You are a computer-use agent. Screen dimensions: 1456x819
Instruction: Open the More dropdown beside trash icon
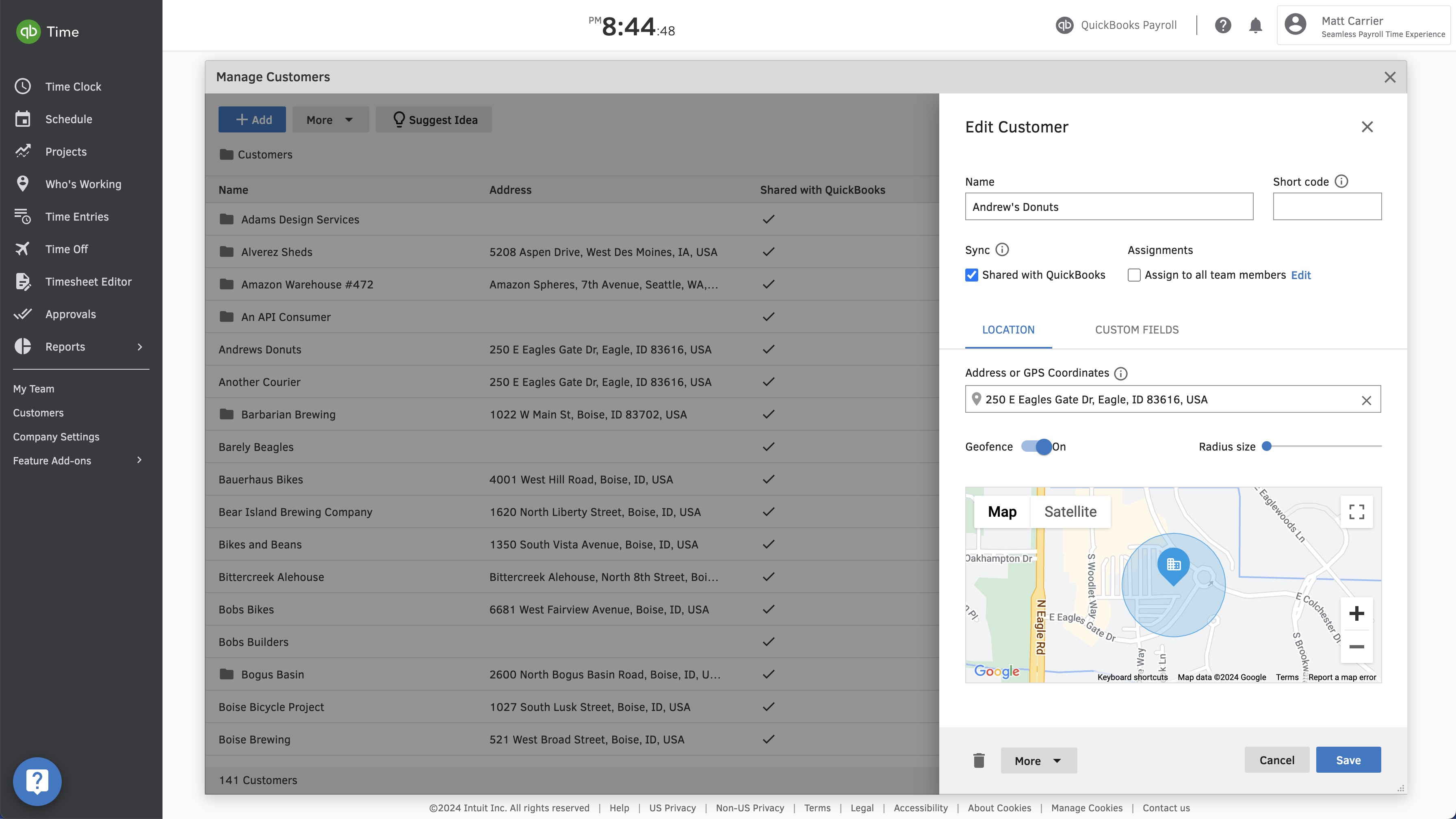coord(1038,761)
